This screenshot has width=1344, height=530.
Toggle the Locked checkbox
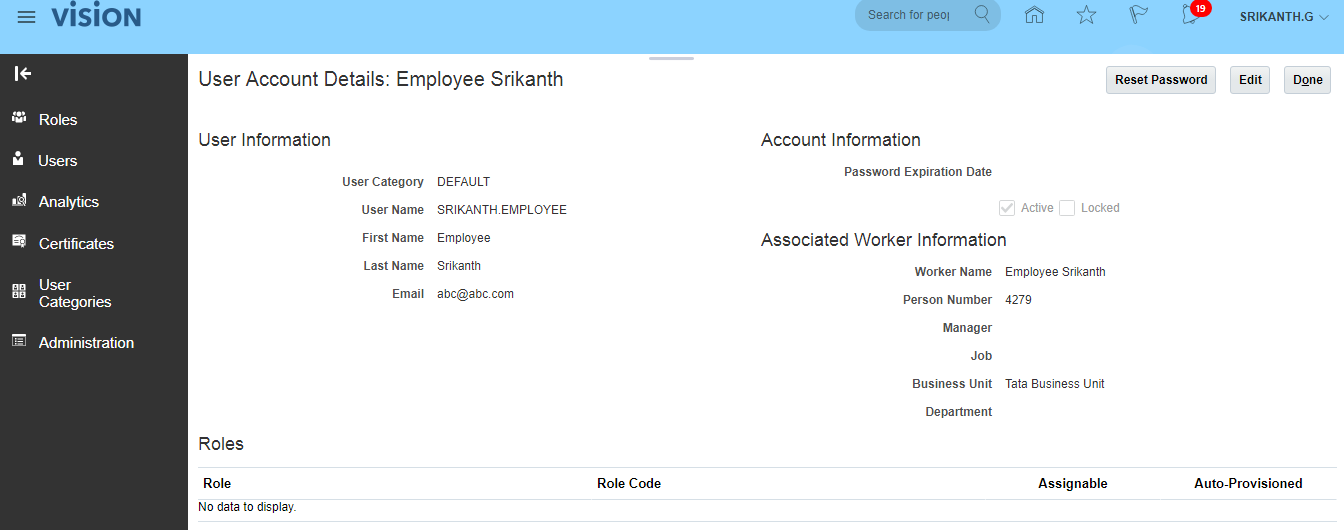pyautogui.click(x=1067, y=208)
